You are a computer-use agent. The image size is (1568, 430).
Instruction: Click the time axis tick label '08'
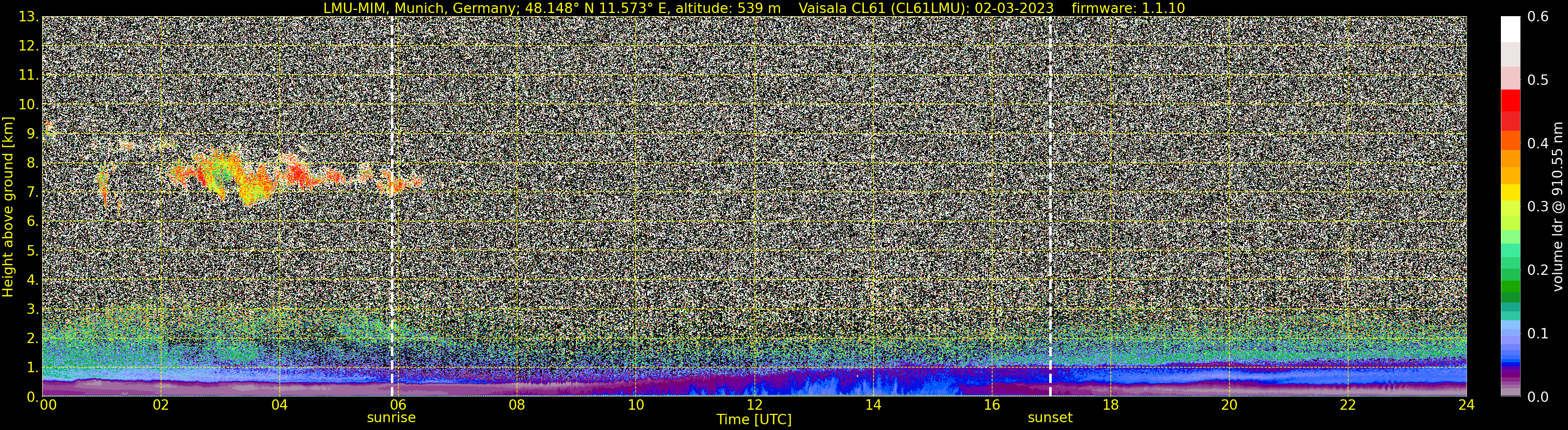(x=517, y=405)
